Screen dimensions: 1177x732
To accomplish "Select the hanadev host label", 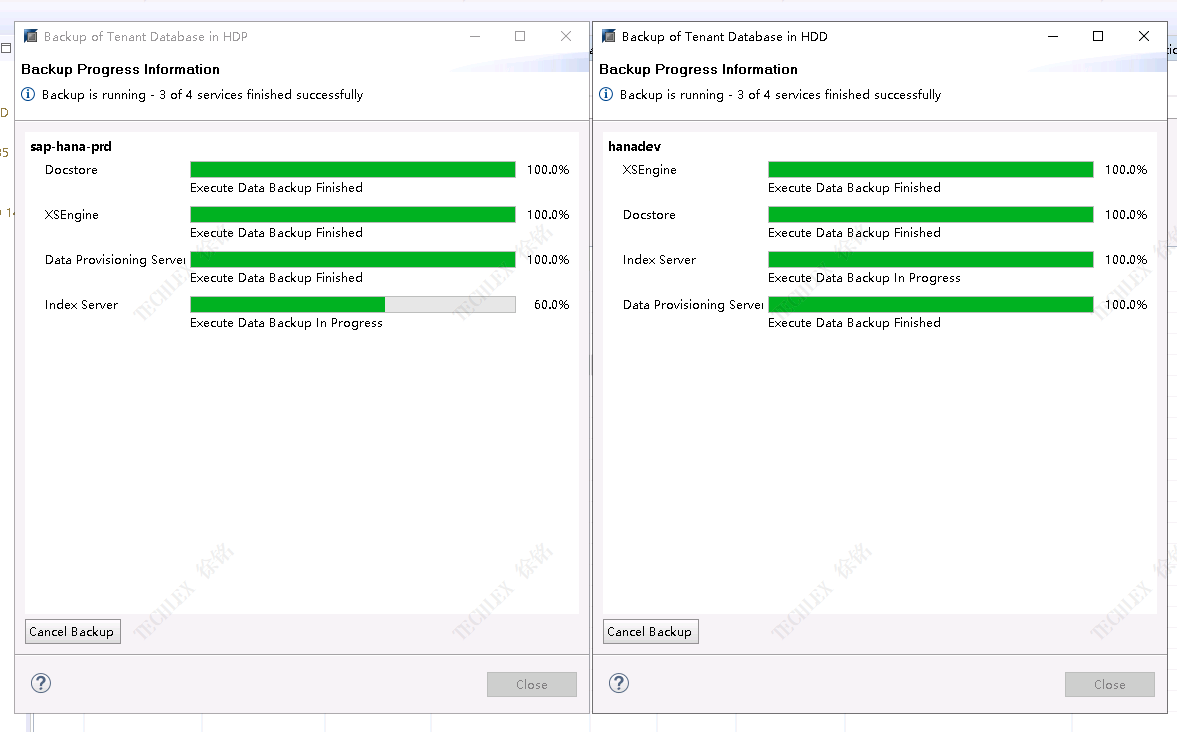I will (x=634, y=147).
